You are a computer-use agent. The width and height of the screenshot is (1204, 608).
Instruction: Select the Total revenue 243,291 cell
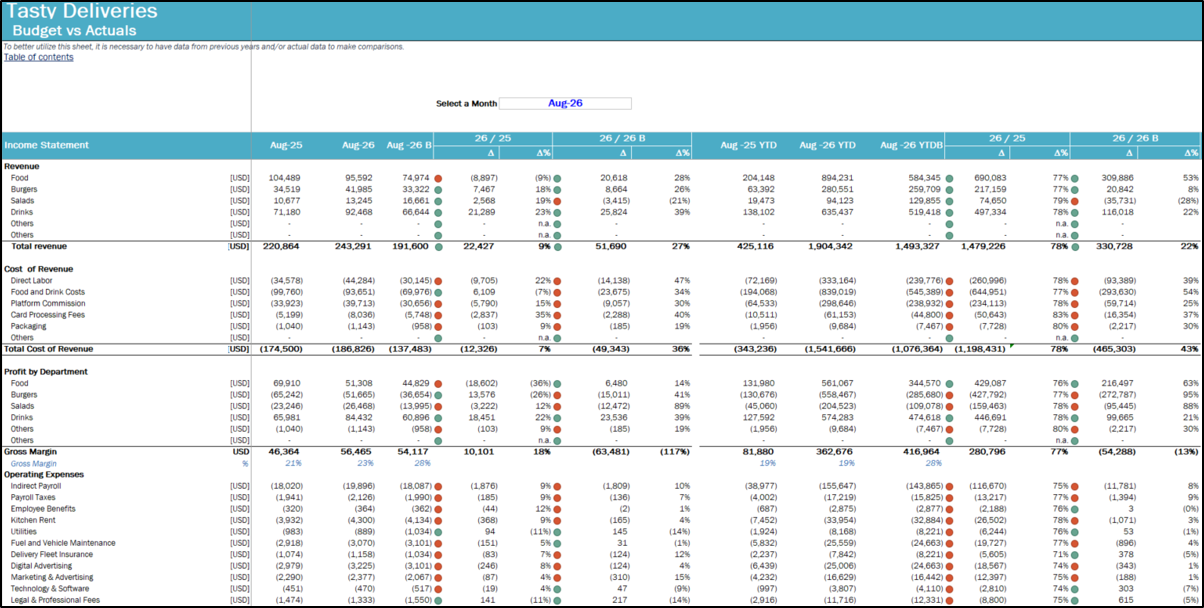[x=355, y=246]
